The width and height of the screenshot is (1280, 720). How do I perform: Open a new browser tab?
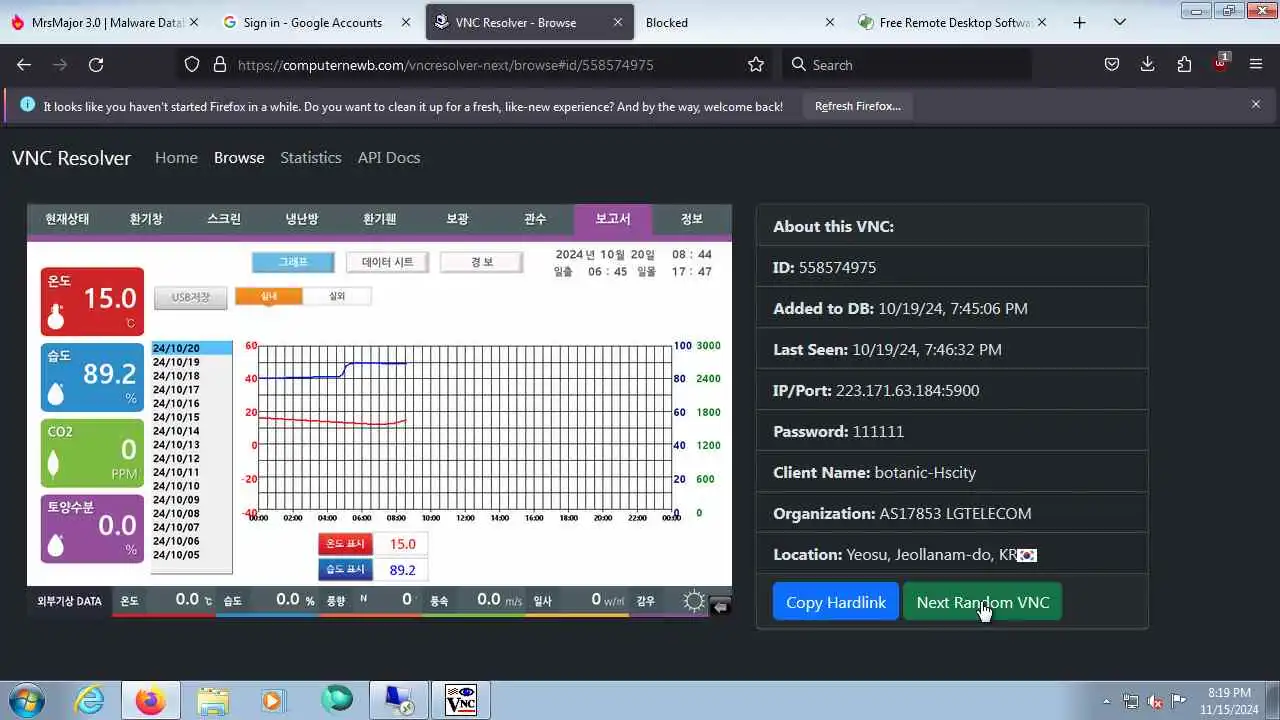point(1079,22)
